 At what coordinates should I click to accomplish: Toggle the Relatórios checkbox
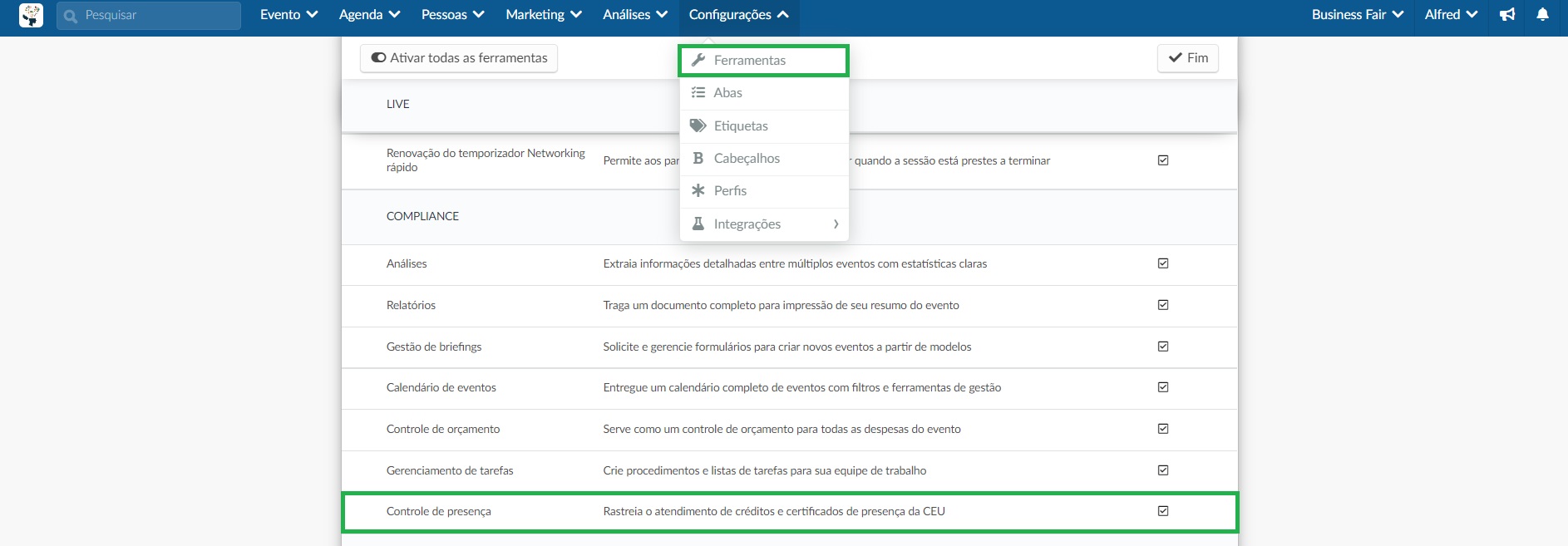click(x=1163, y=305)
